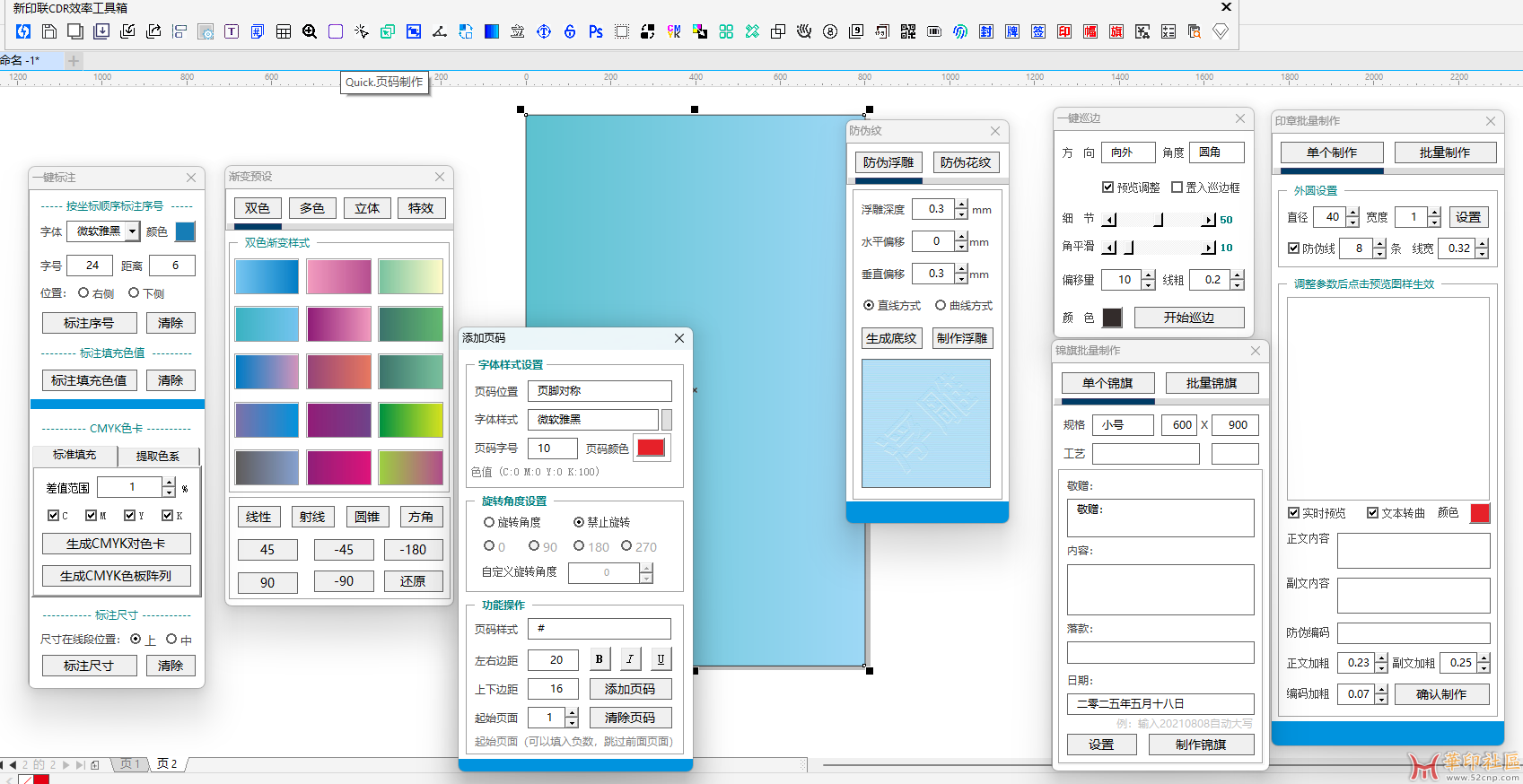Screen dimensions: 1523x784
Task: Switch to the 防伪花纹 tab
Action: click(x=966, y=162)
